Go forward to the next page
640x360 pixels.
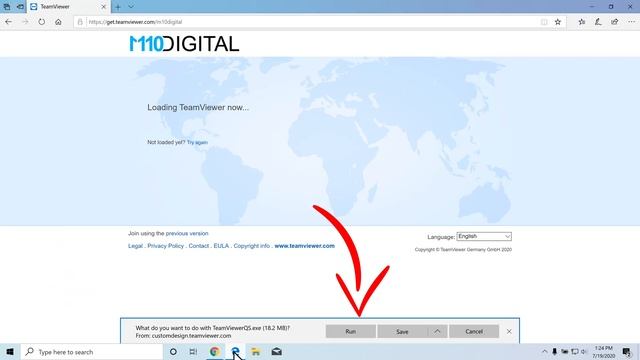click(x=25, y=22)
